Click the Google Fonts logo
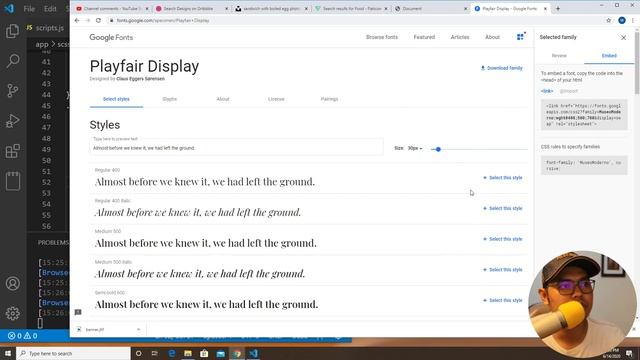This screenshot has height=360, width=640. 111,37
